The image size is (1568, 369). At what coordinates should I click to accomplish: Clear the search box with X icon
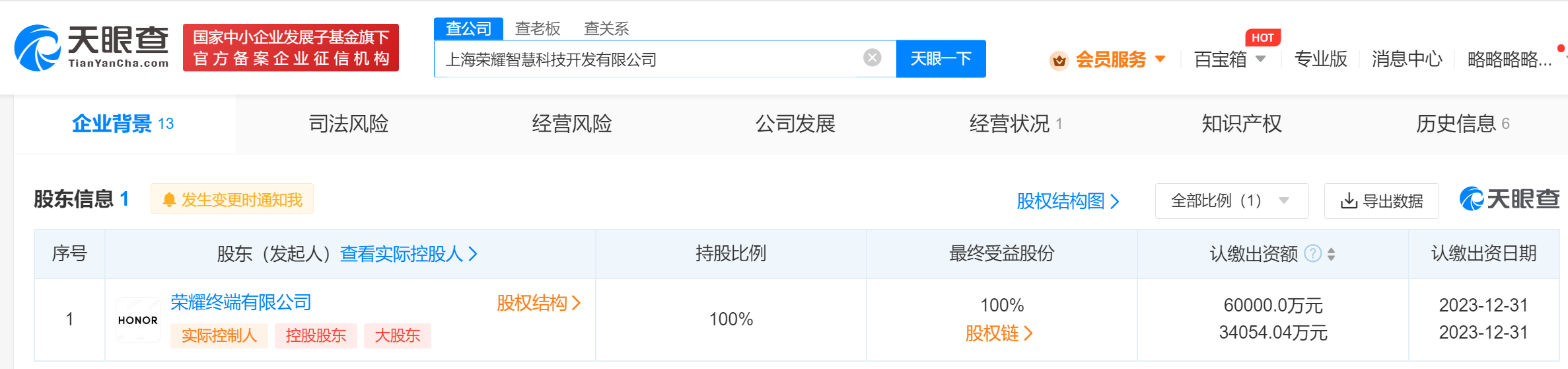[872, 58]
